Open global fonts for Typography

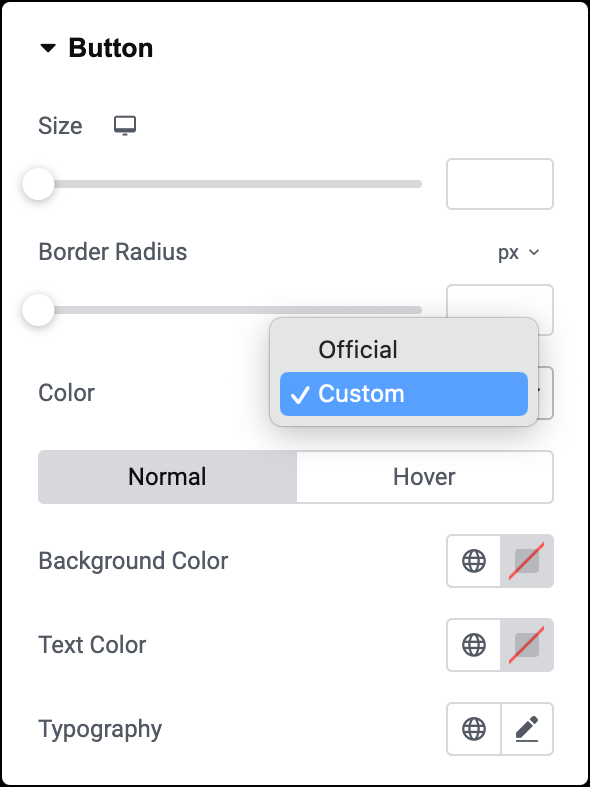point(474,729)
